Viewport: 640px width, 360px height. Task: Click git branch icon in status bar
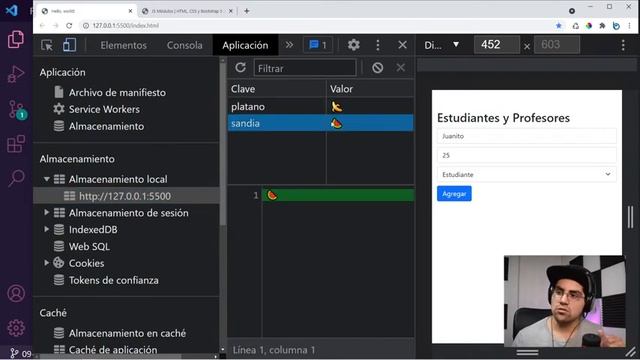point(14,353)
